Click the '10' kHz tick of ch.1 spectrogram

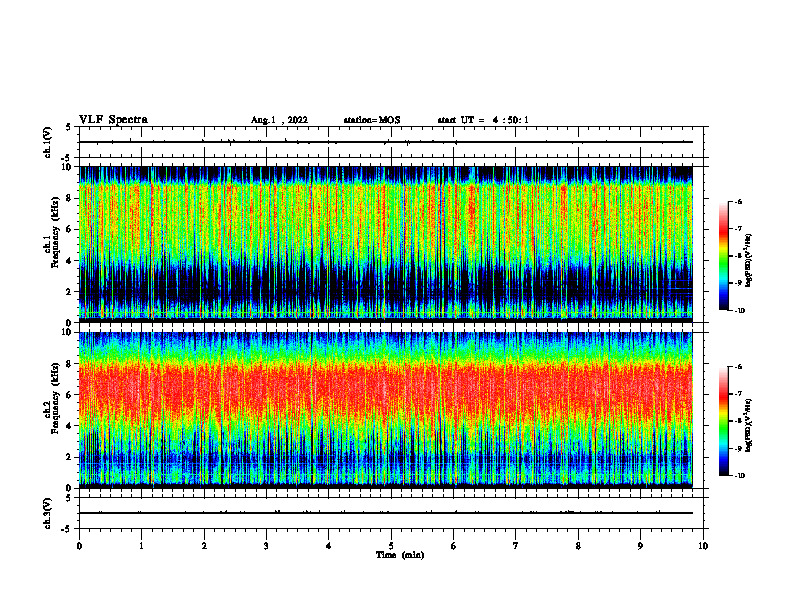[x=68, y=167]
